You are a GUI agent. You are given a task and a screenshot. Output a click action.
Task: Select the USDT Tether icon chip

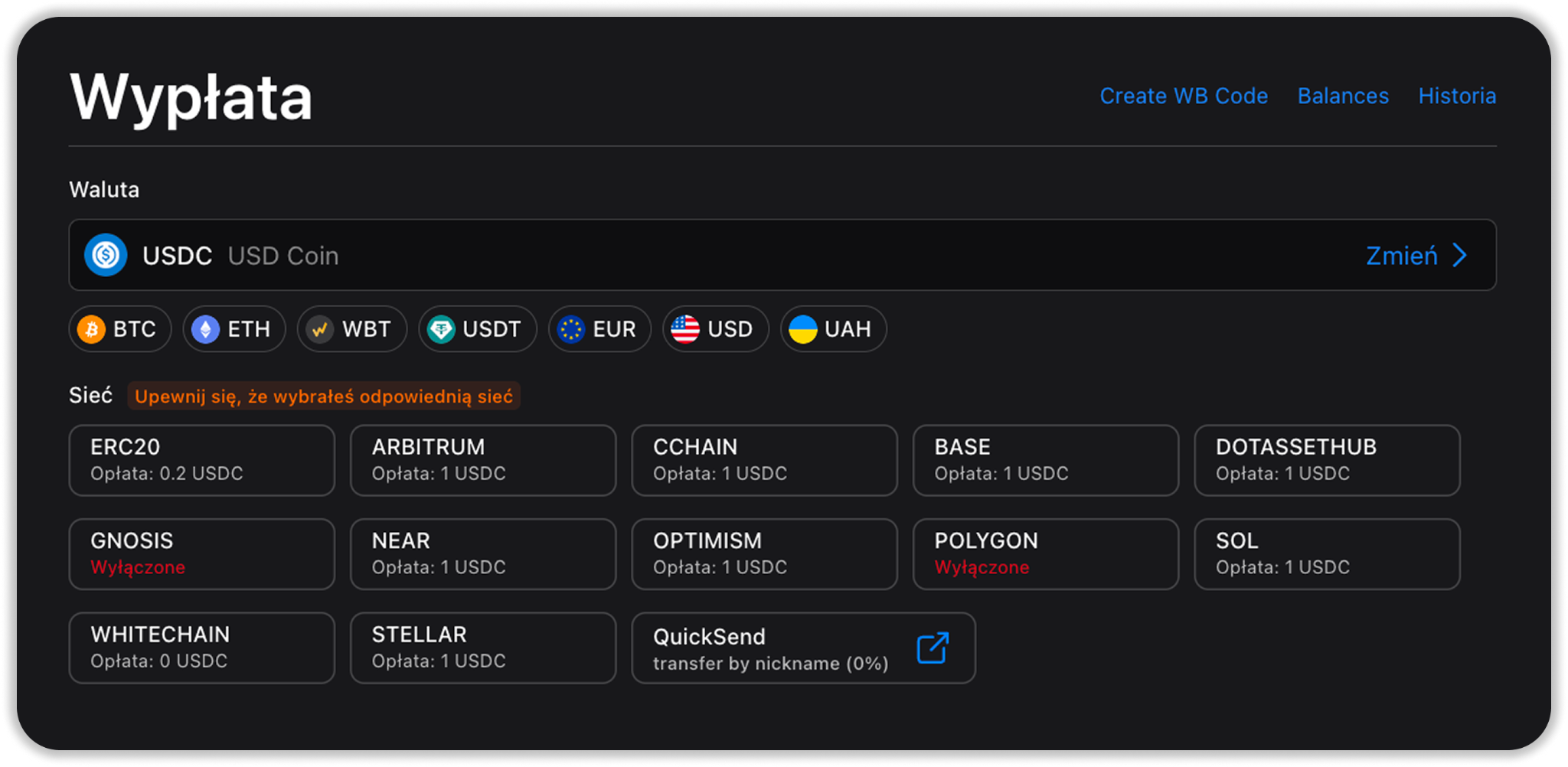[441, 329]
